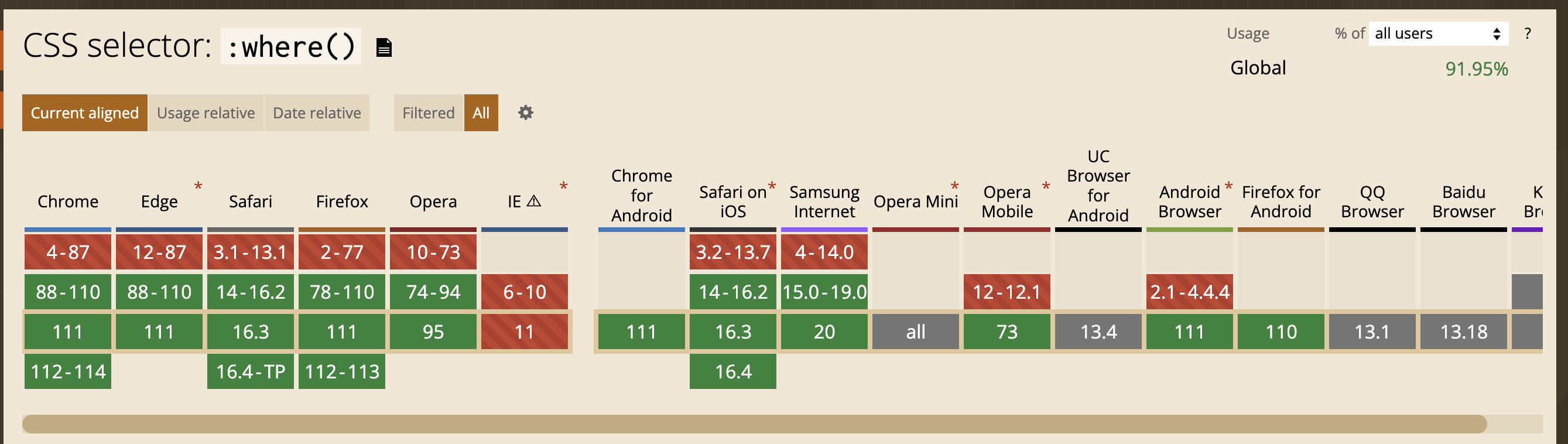The height and width of the screenshot is (444, 1568).
Task: Click the asterisk note beside Edge header
Action: click(x=197, y=186)
